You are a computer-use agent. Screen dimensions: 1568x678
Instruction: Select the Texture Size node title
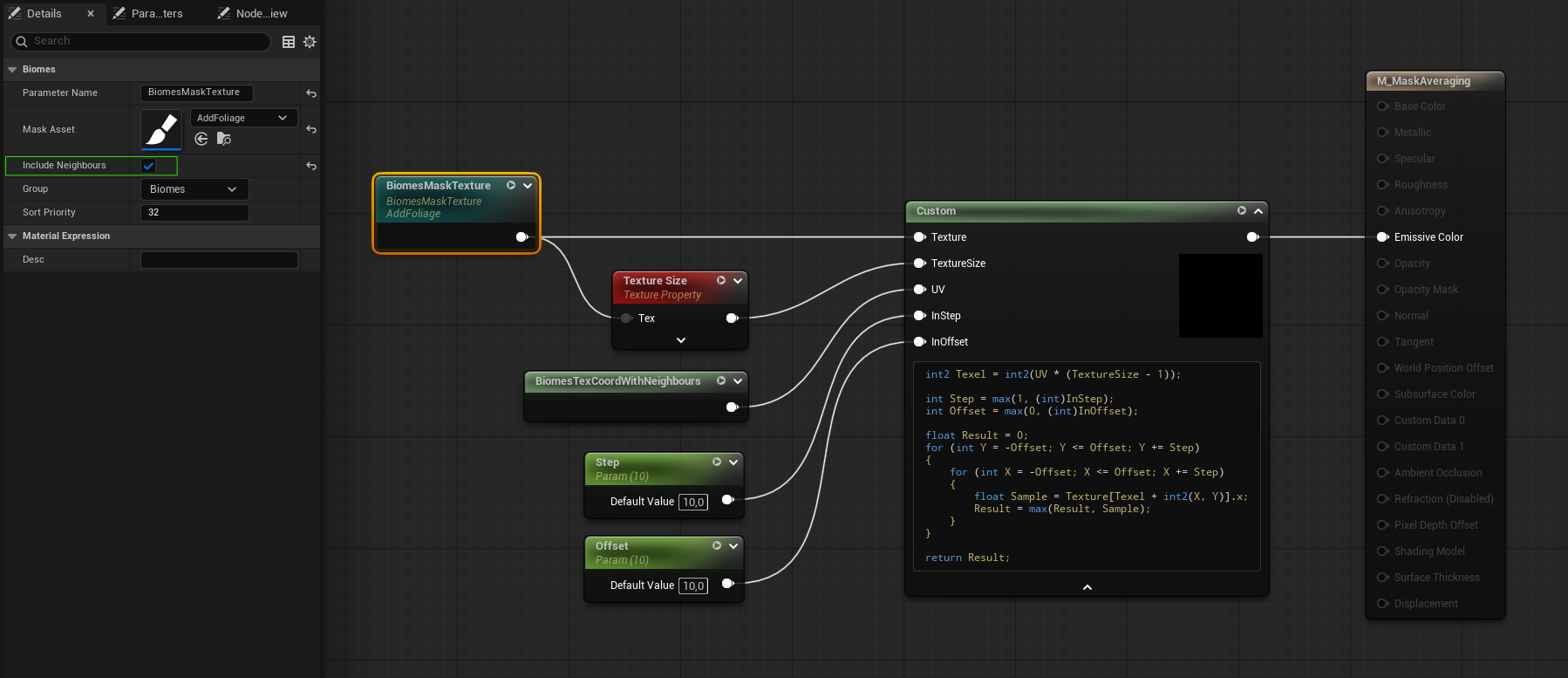pyautogui.click(x=655, y=280)
